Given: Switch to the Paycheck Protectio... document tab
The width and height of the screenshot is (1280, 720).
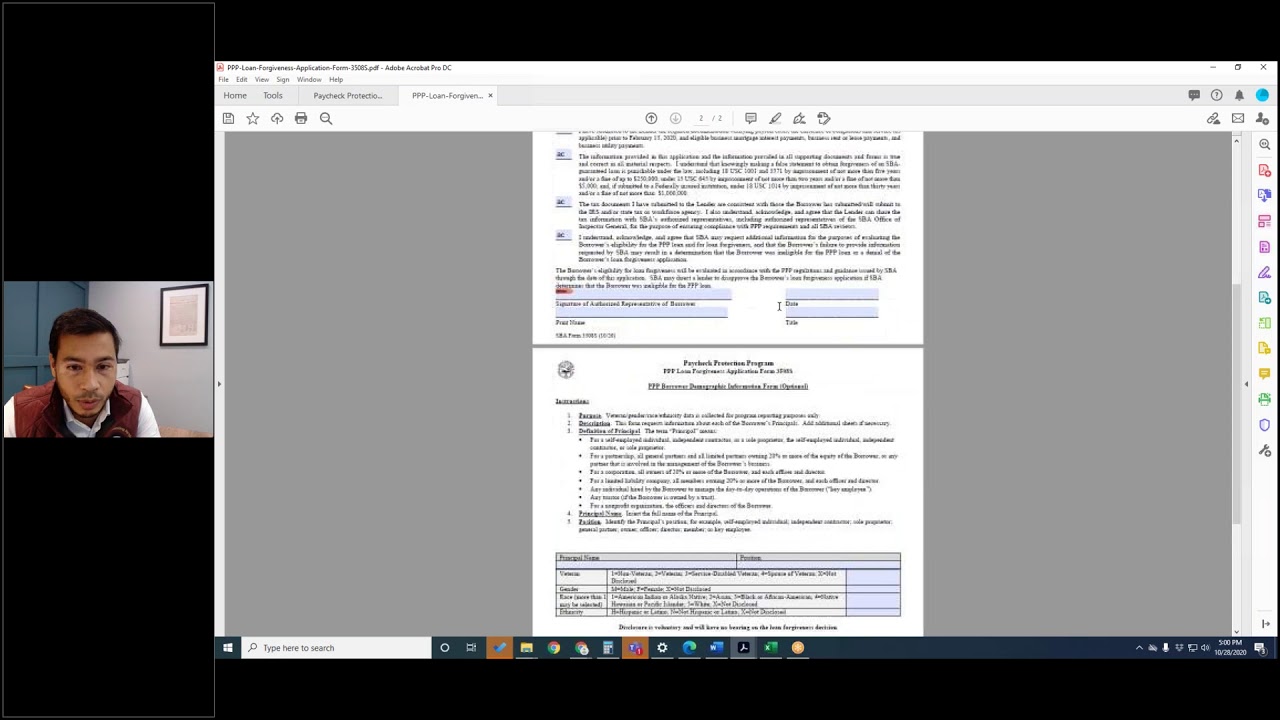Looking at the screenshot, I should tap(347, 95).
